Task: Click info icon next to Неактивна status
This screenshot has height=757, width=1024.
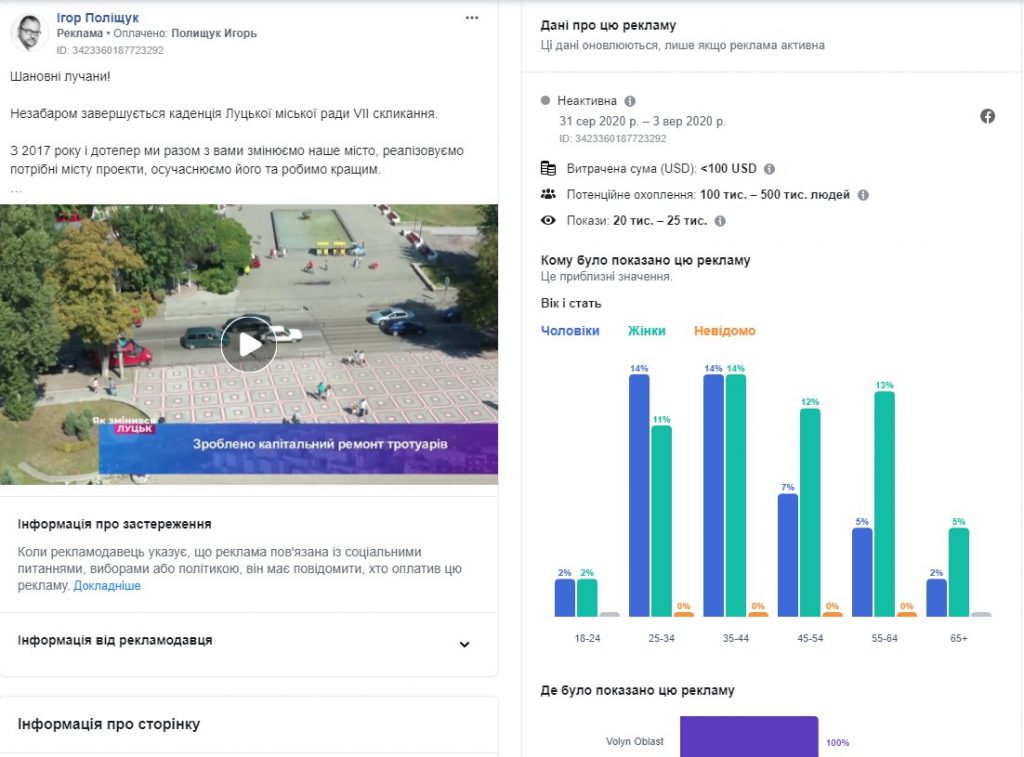Action: (x=630, y=102)
